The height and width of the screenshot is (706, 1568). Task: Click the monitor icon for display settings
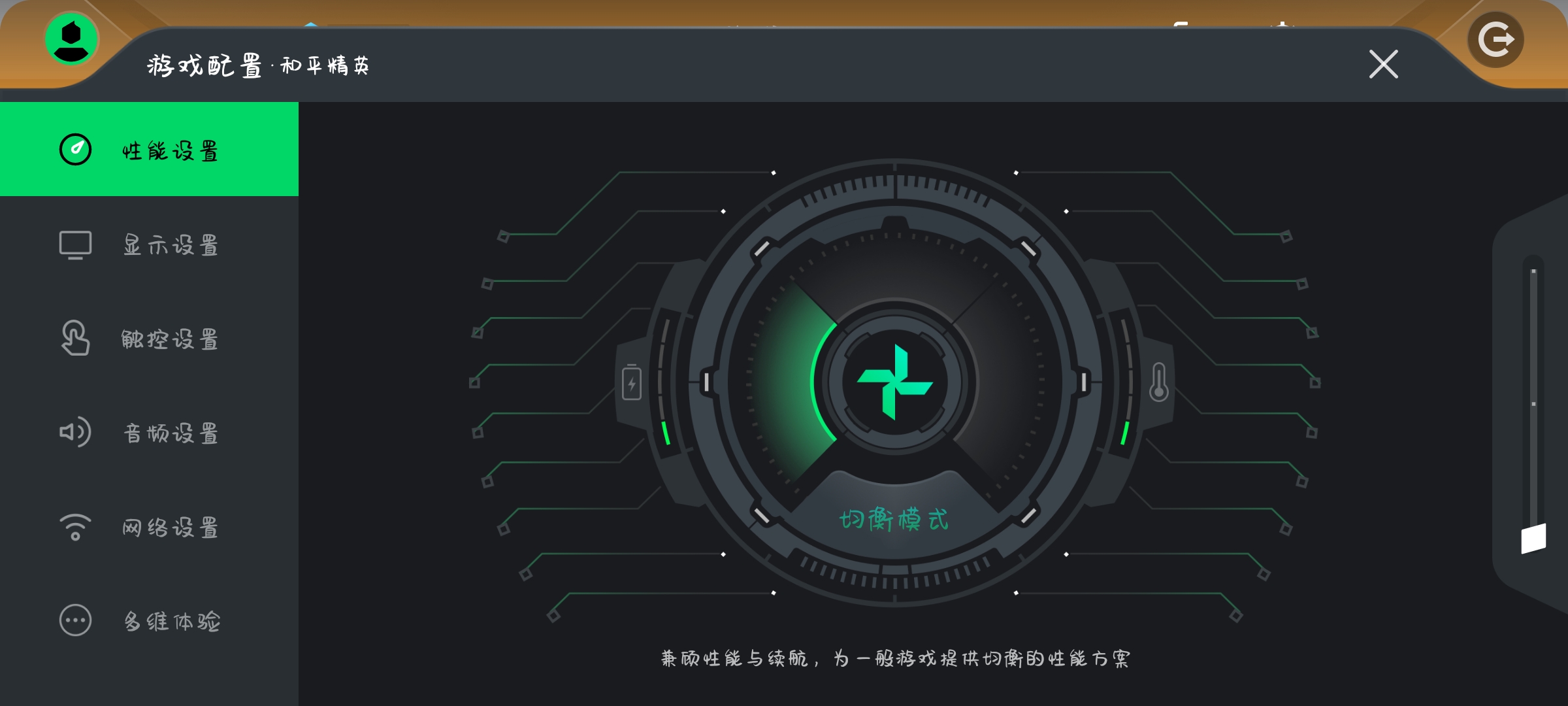[x=76, y=245]
